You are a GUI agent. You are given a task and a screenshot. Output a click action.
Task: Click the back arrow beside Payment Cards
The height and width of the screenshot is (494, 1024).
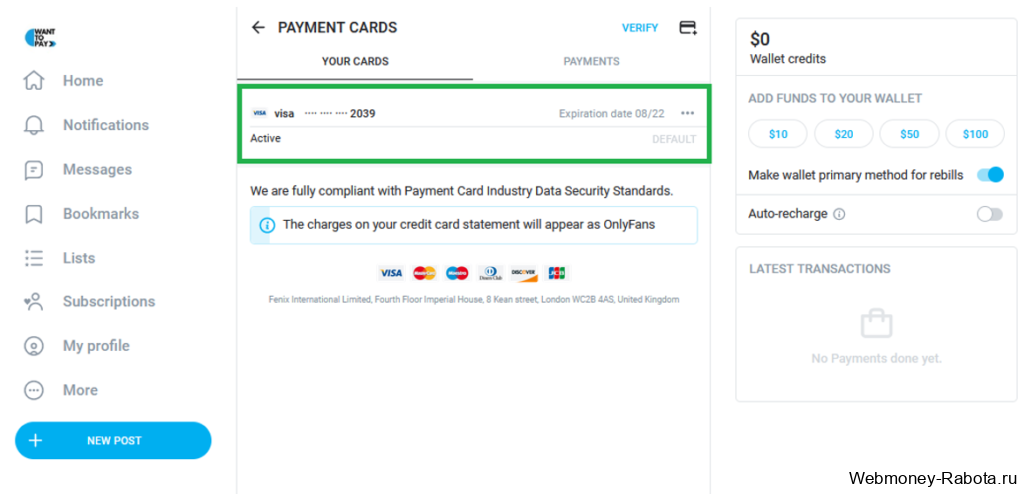258,27
